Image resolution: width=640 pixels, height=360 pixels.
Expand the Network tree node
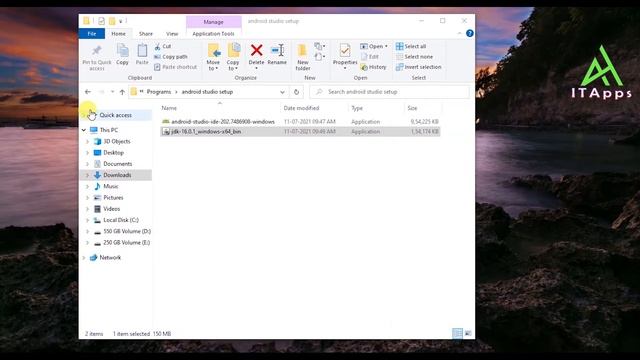pyautogui.click(x=84, y=258)
